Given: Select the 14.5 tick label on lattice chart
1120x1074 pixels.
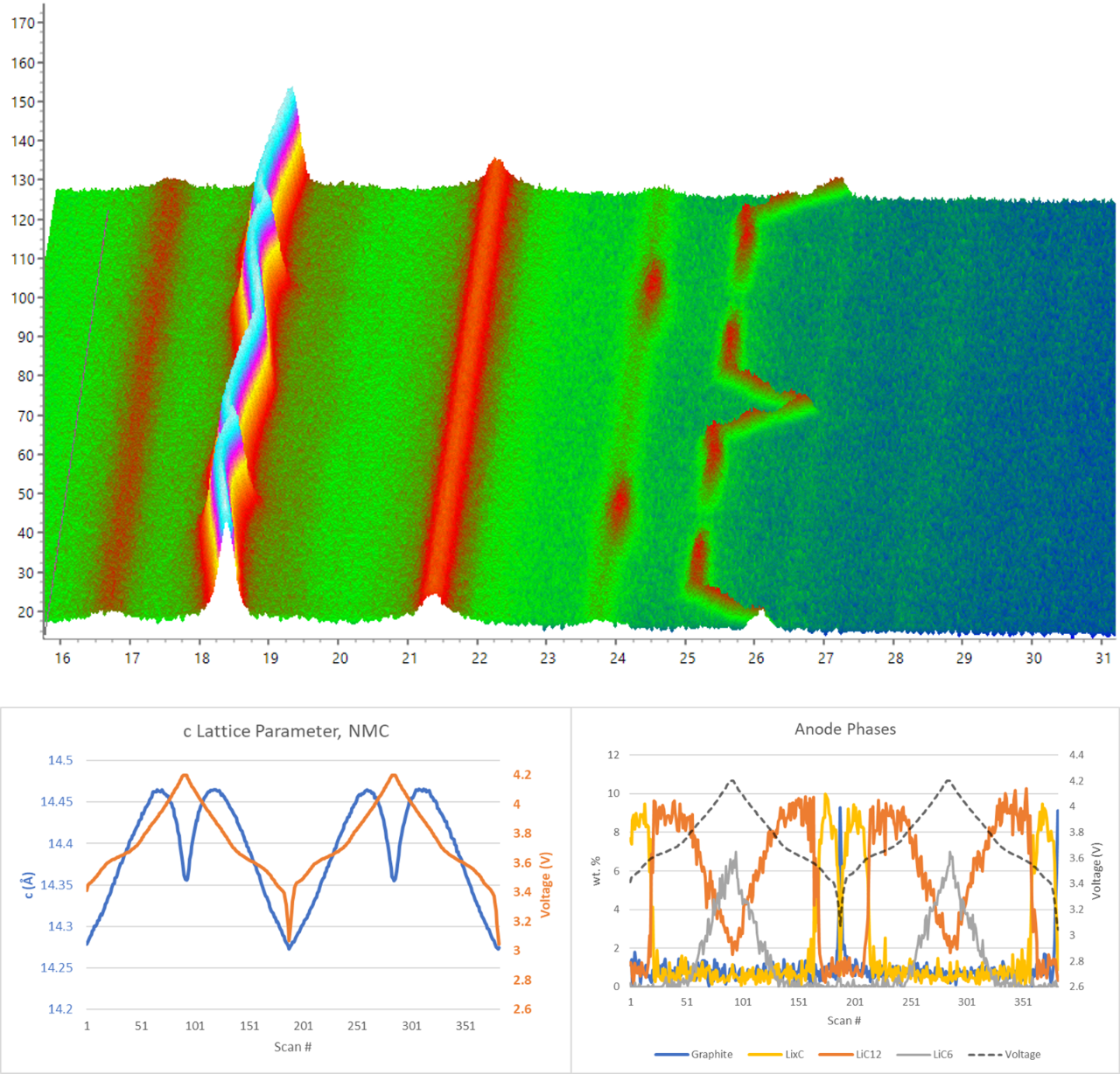Looking at the screenshot, I should [x=60, y=760].
